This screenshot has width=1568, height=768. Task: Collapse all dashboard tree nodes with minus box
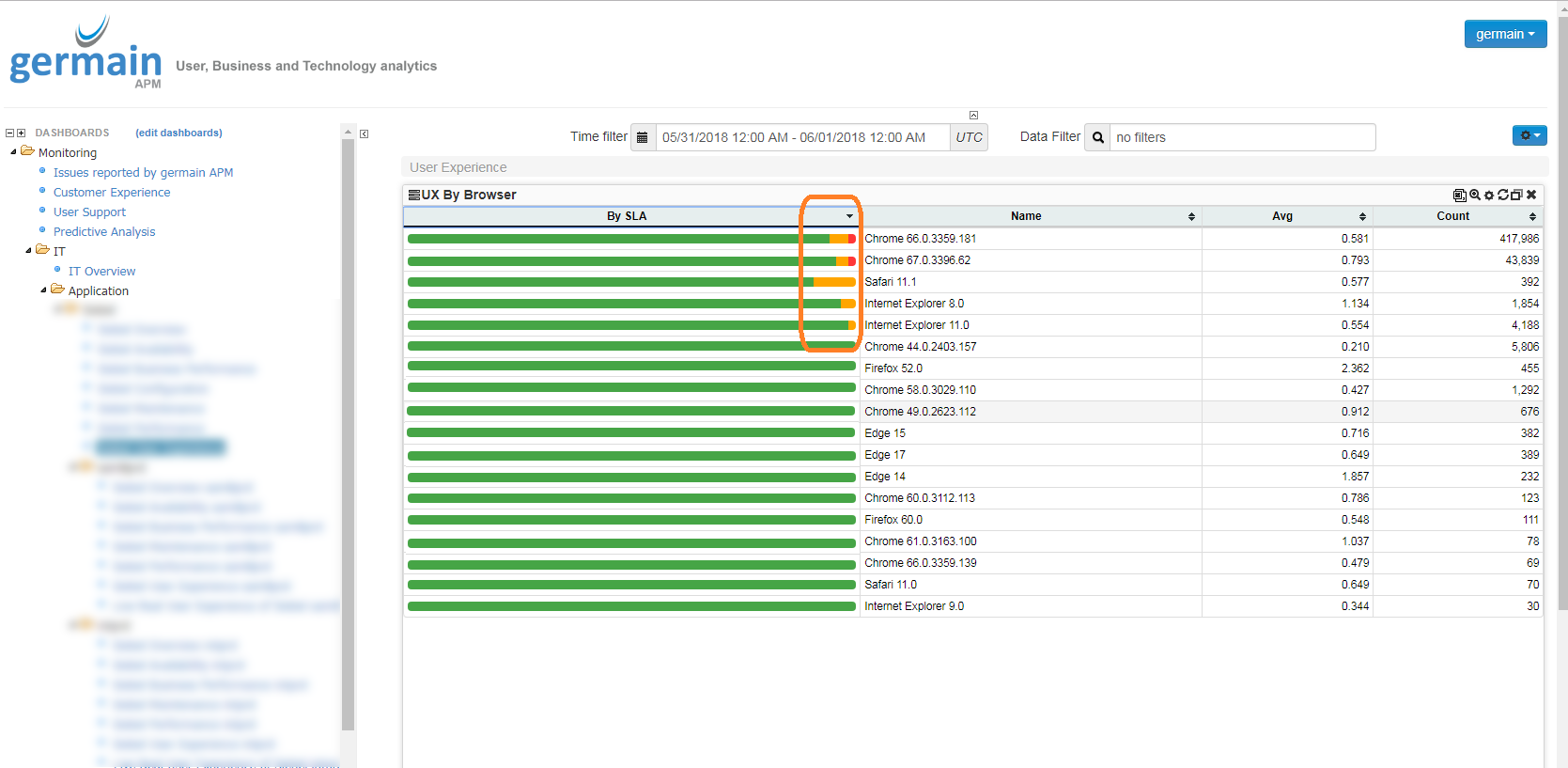[x=10, y=133]
